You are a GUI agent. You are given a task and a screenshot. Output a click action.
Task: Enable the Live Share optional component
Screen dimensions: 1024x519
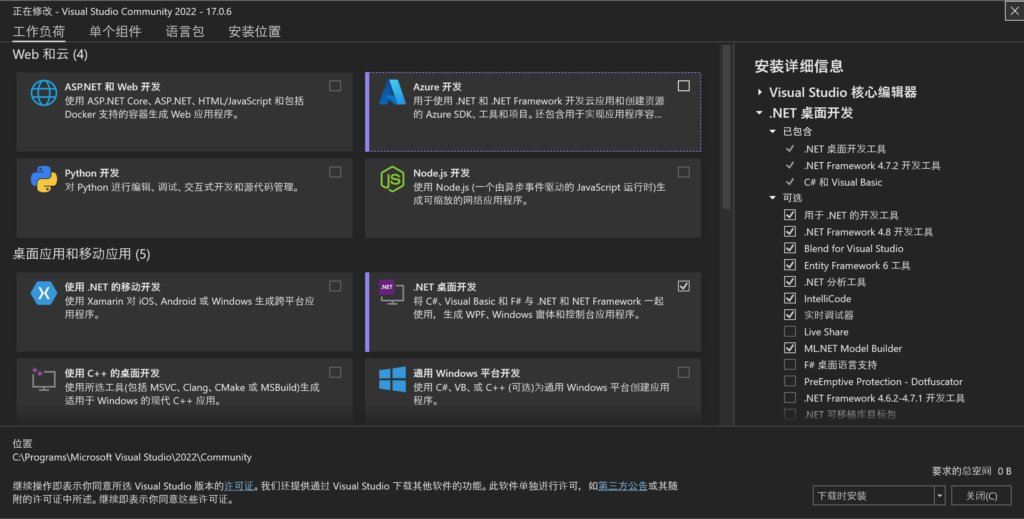pyautogui.click(x=790, y=332)
